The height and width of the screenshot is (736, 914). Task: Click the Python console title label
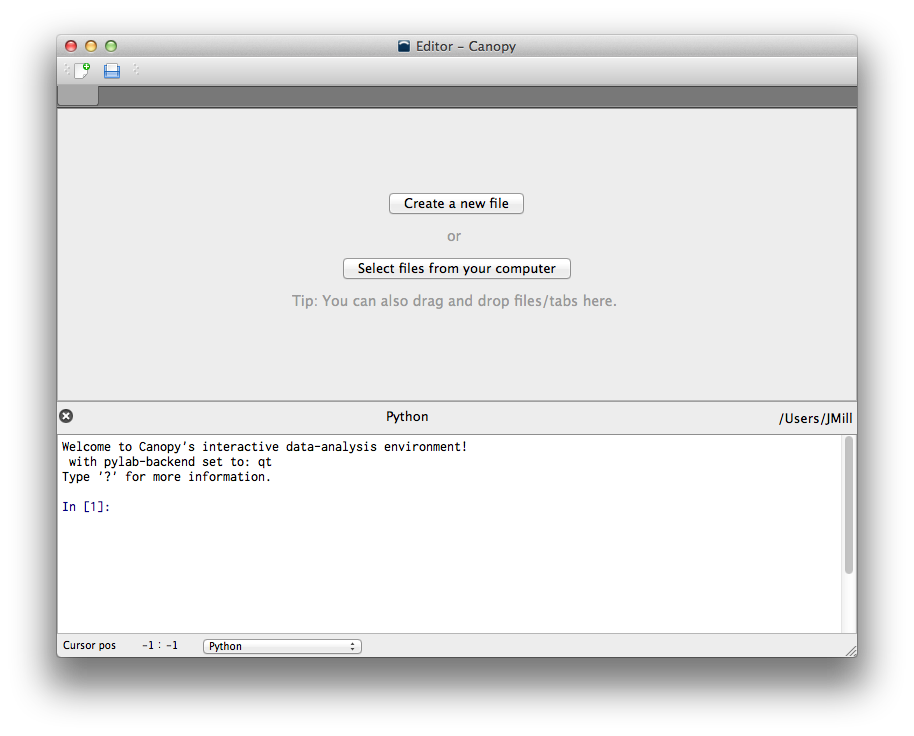pos(407,416)
